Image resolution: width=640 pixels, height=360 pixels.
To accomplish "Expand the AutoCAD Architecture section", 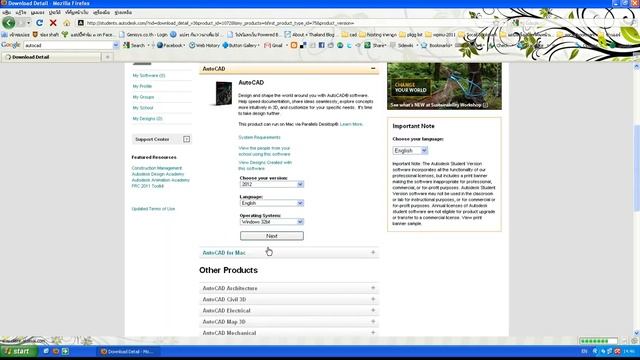I will pyautogui.click(x=373, y=288).
